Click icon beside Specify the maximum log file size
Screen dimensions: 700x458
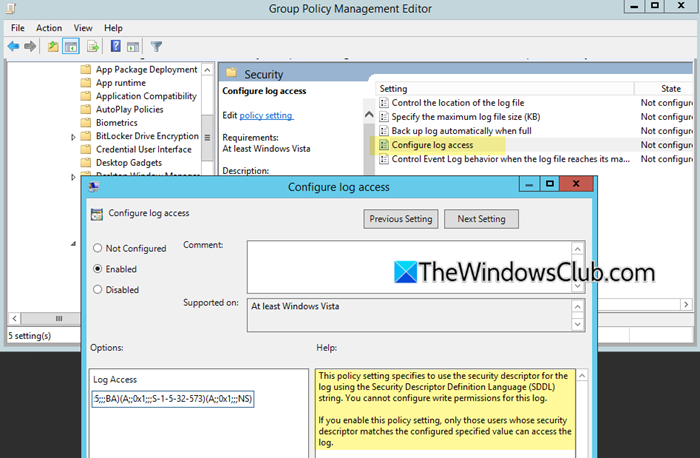[x=383, y=117]
